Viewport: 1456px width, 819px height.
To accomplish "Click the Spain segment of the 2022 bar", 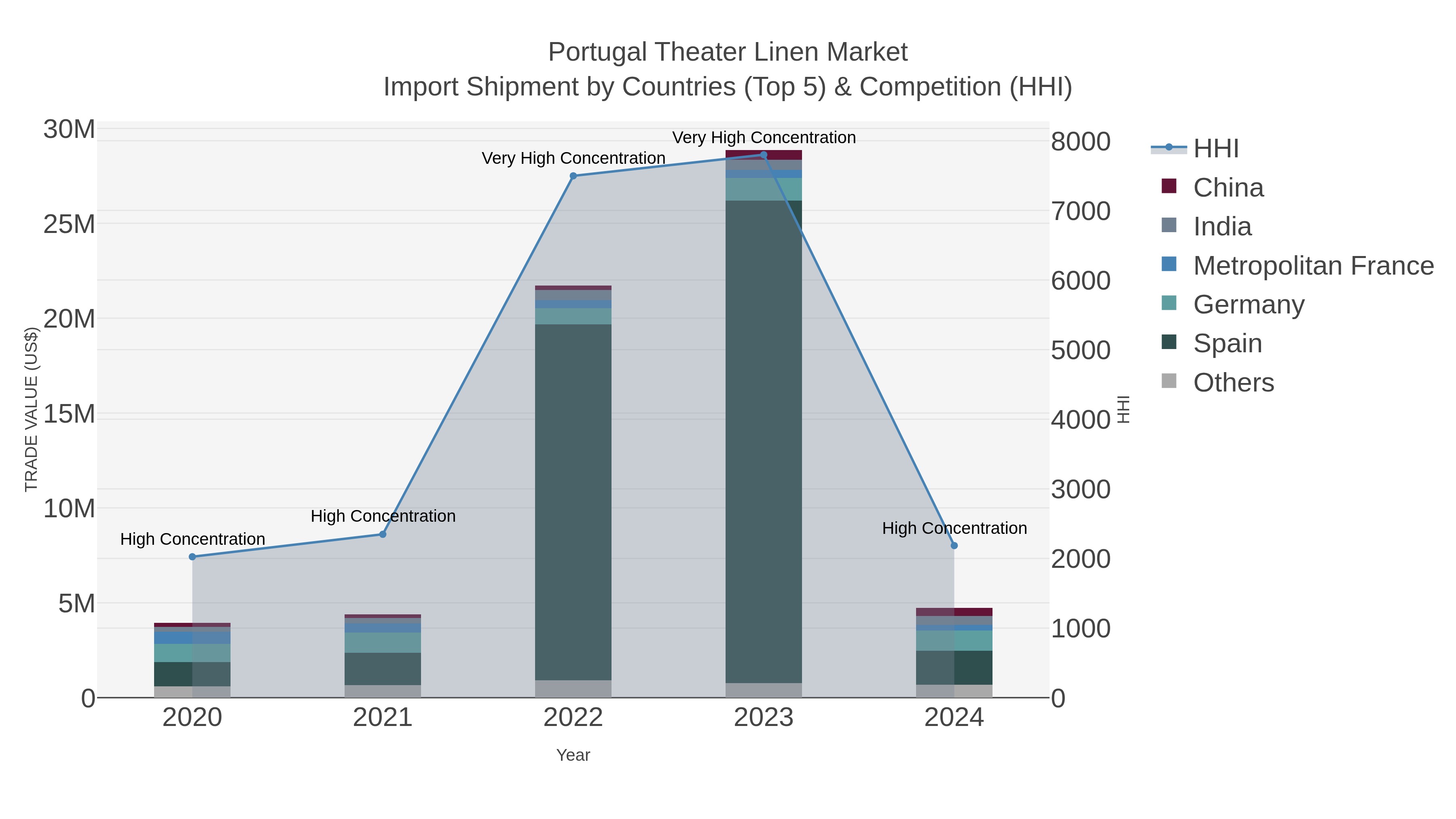I will point(573,502).
